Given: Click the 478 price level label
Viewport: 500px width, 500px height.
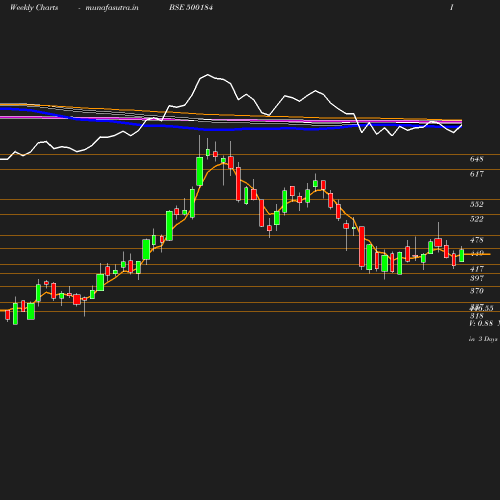Looking at the screenshot, I should click(476, 240).
